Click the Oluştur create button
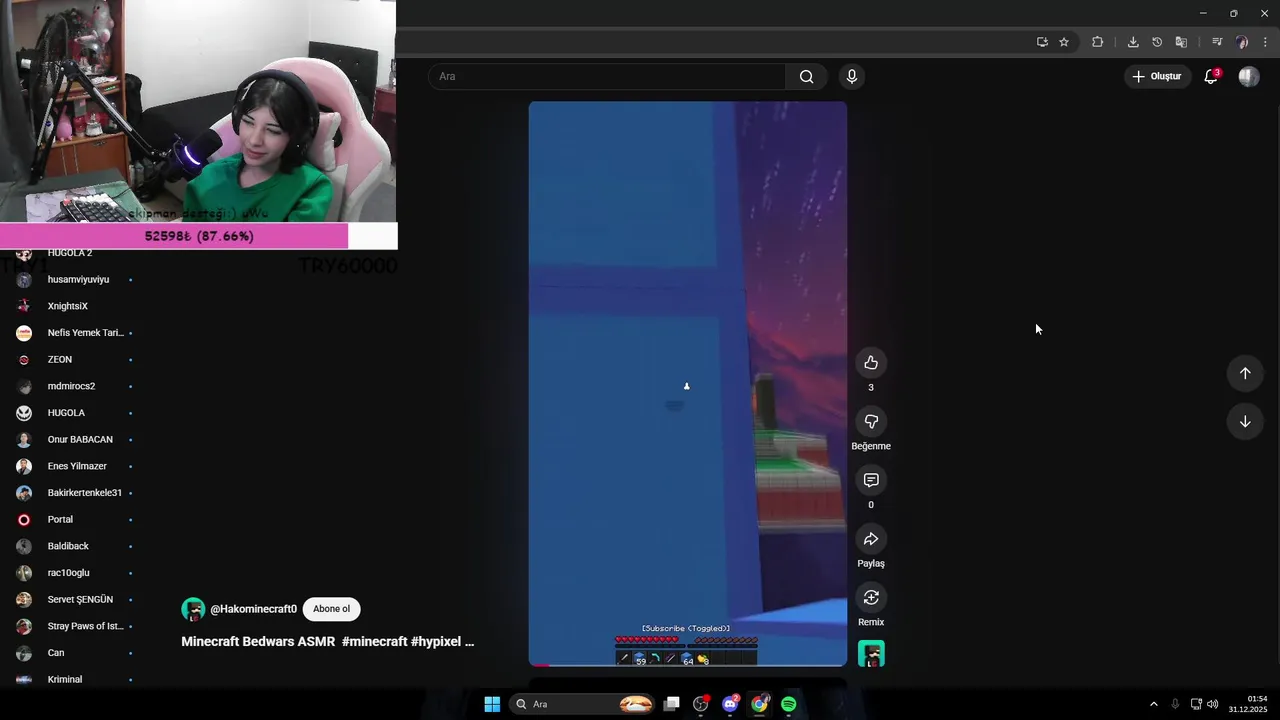The image size is (1280, 720). pos(1157,77)
